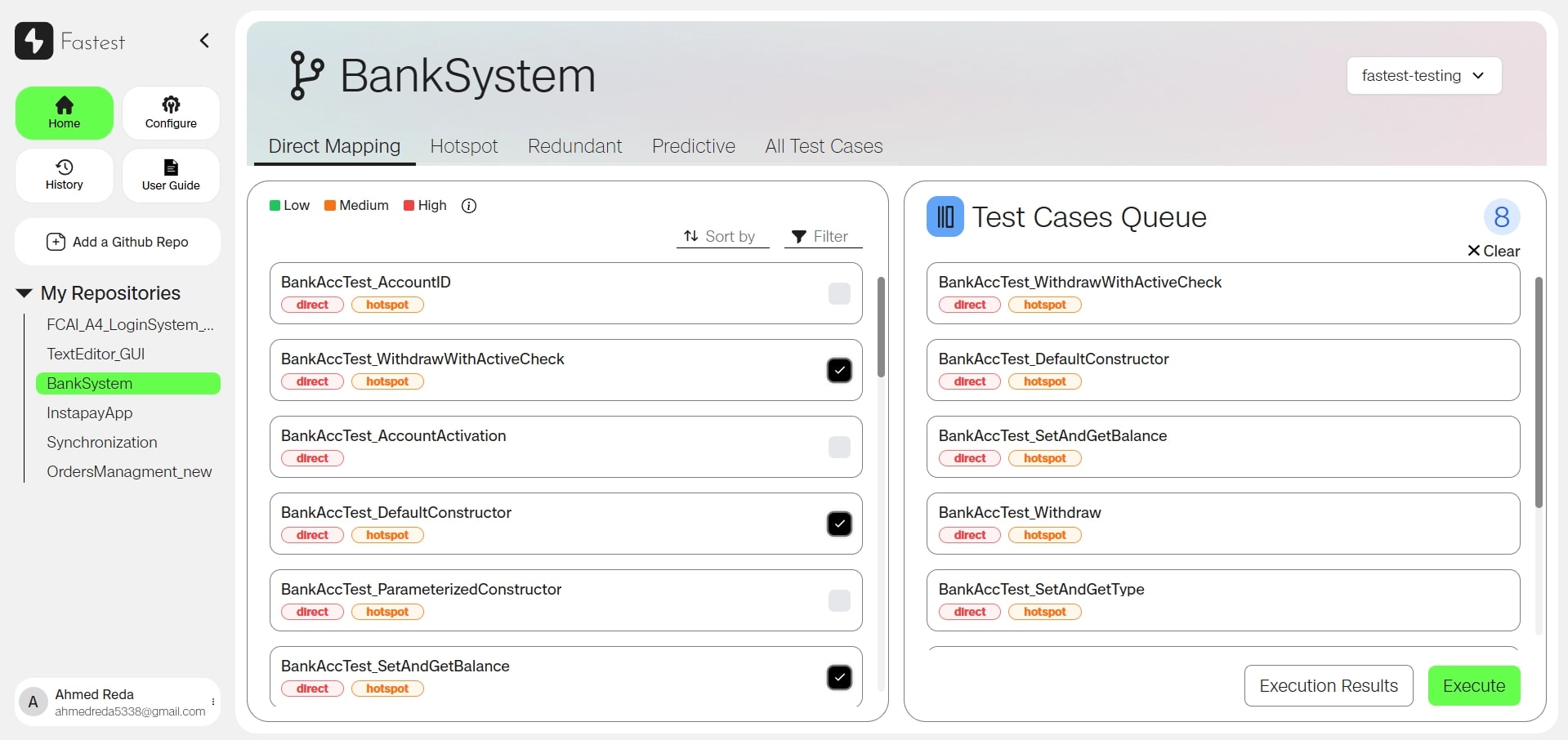Select the Synchronization repository
The height and width of the screenshot is (740, 1568).
coord(102,443)
